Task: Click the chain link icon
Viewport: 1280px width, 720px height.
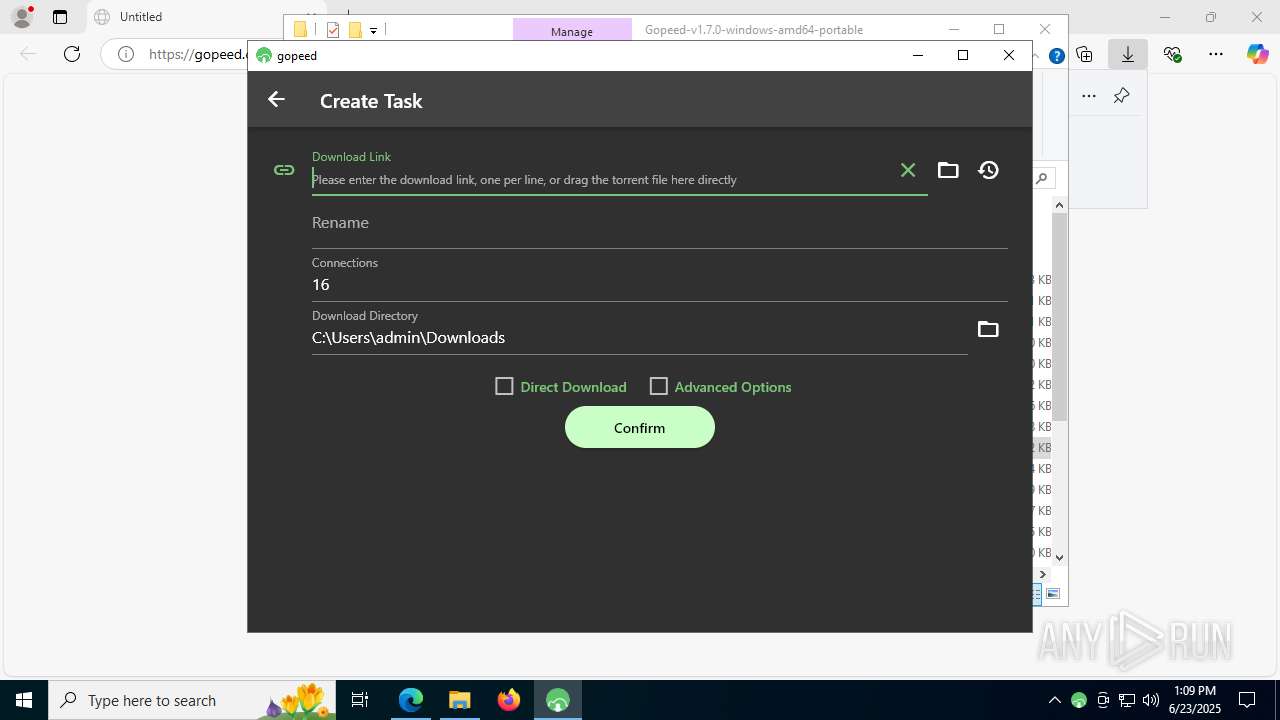Action: pyautogui.click(x=284, y=170)
